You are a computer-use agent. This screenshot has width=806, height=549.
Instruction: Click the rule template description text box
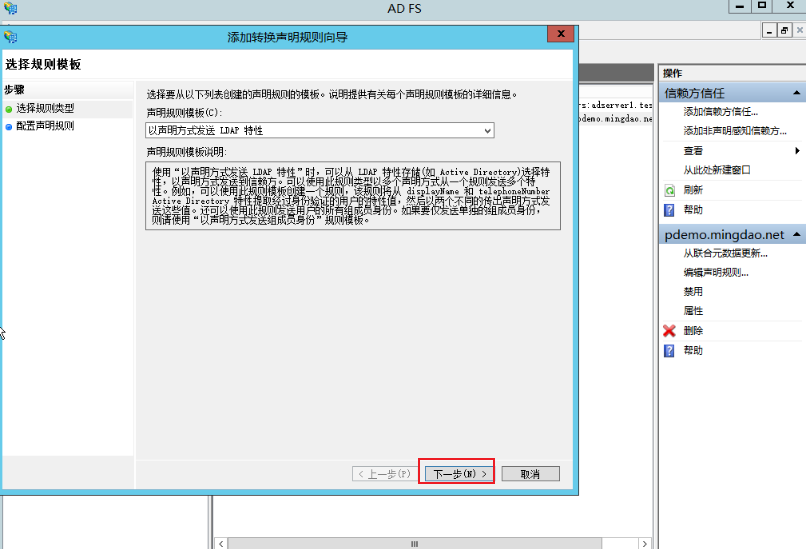(x=353, y=195)
